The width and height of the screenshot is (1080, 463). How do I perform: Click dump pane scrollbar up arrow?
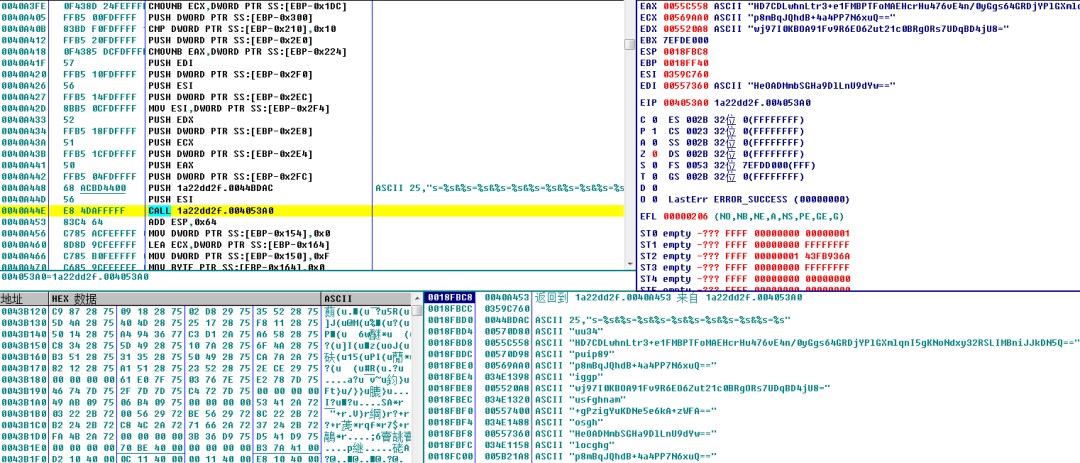[418, 299]
